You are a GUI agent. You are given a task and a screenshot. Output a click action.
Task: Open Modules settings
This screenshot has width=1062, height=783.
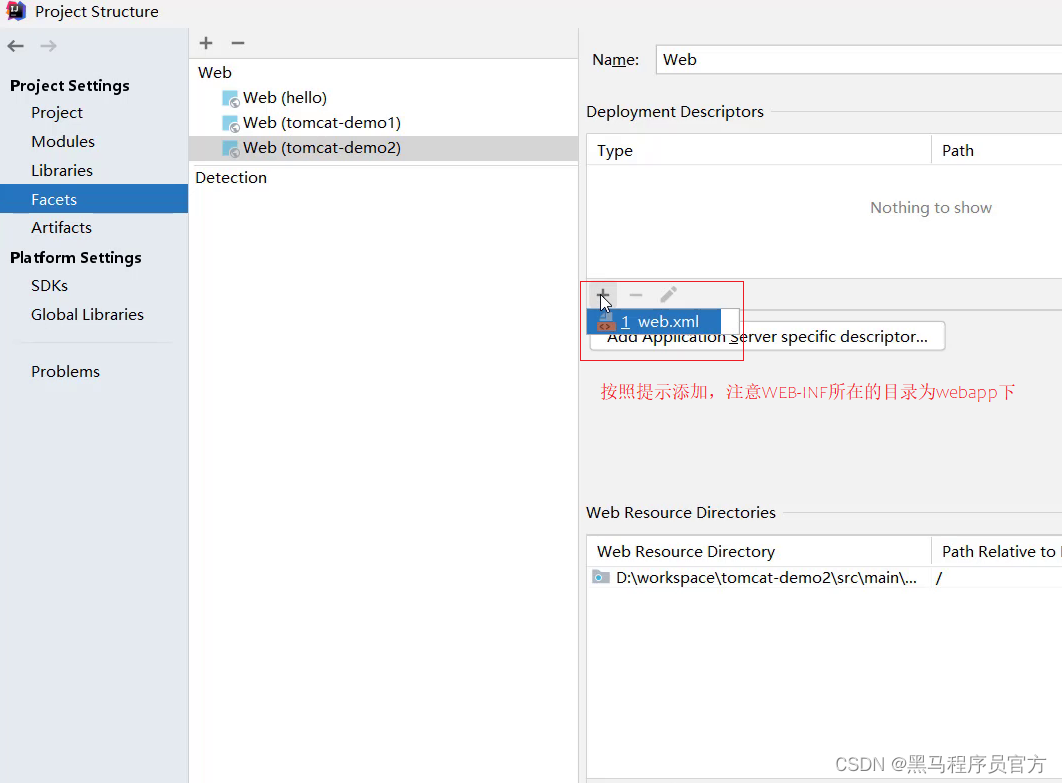pos(63,142)
